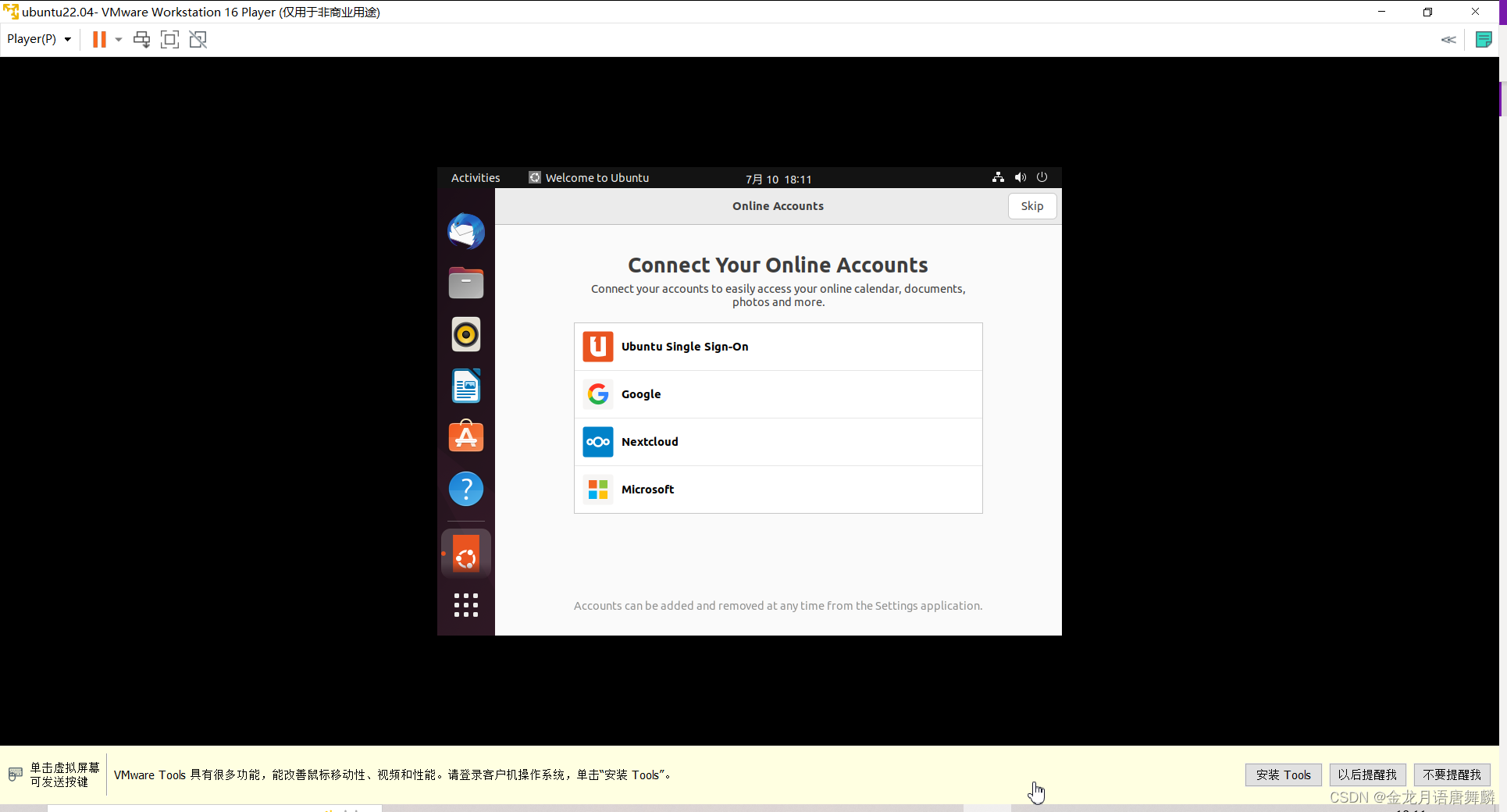Viewport: 1507px width, 812px height.
Task: Click the network icon in Ubuntu's top bar
Action: [998, 177]
